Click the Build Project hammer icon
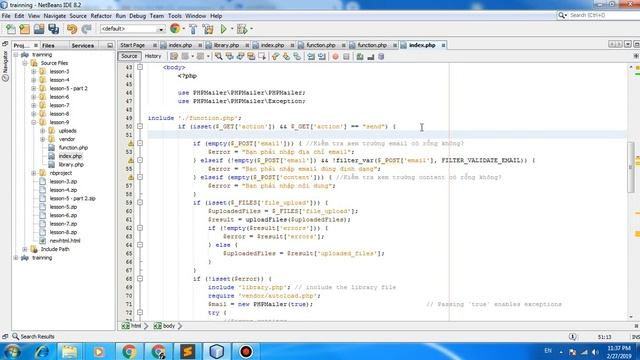Viewport: 640px width, 360px height. pos(193,29)
